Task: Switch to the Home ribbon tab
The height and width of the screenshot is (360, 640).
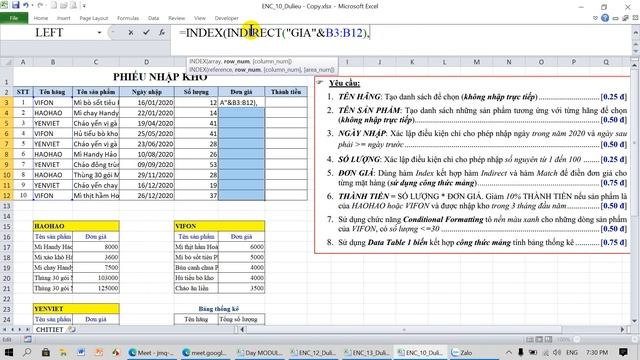Action: pyautogui.click(x=41, y=18)
